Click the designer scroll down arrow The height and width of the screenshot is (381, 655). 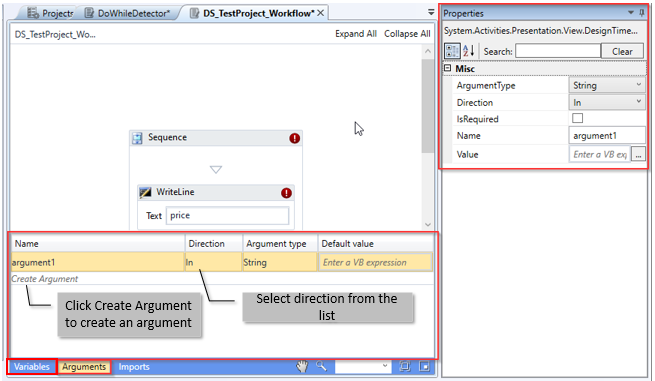point(427,224)
